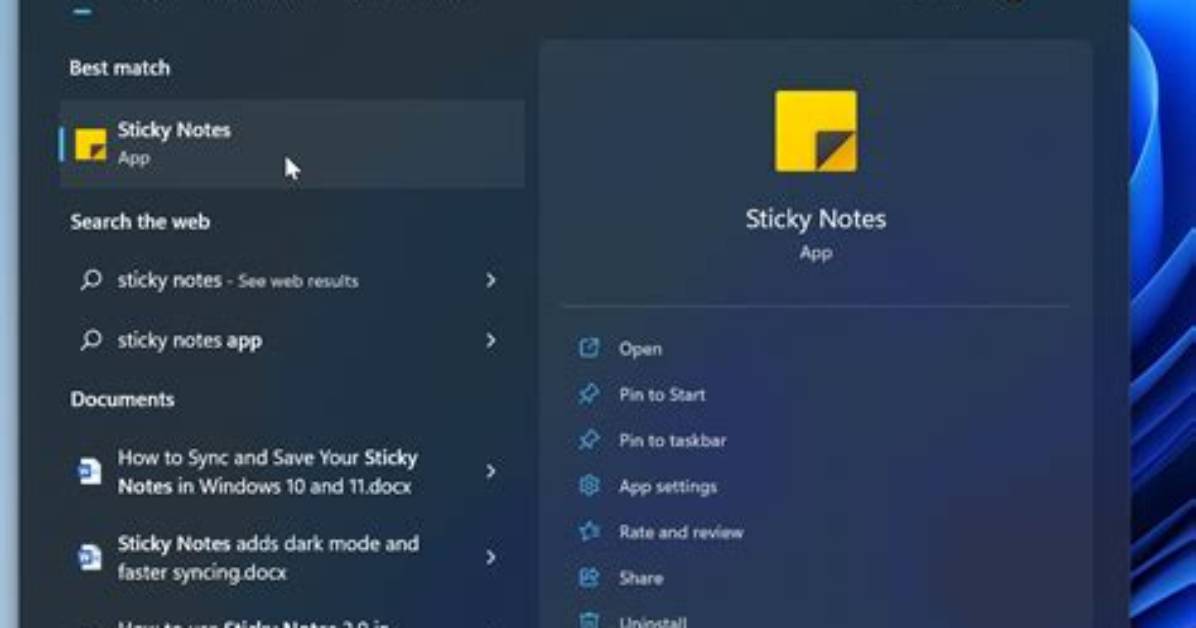Click the gear icon next to App settings
Image resolution: width=1196 pixels, height=628 pixels.
(589, 485)
